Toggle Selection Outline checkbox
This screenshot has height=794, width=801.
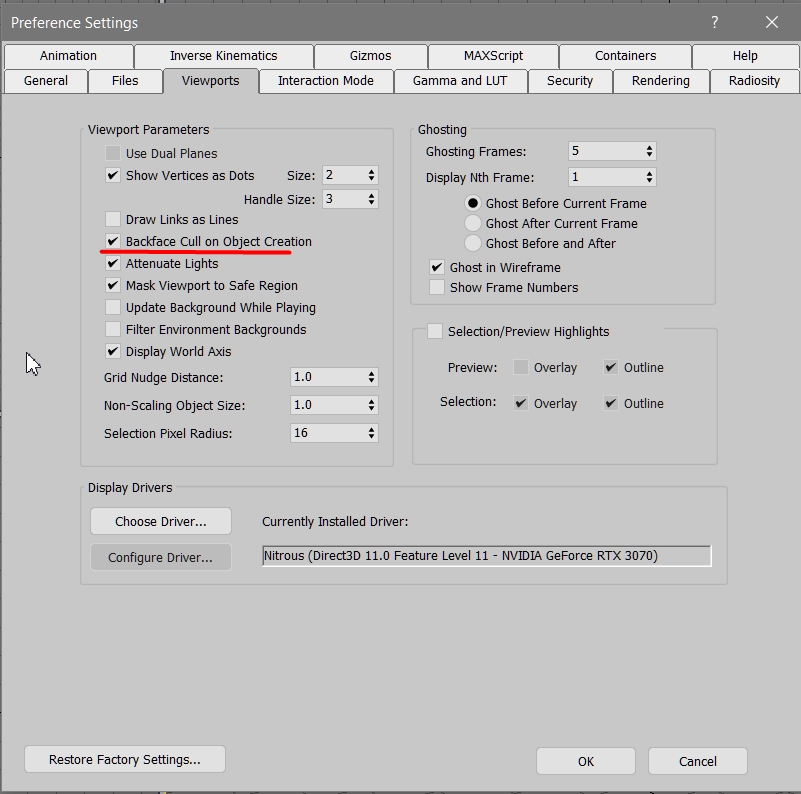coord(610,403)
